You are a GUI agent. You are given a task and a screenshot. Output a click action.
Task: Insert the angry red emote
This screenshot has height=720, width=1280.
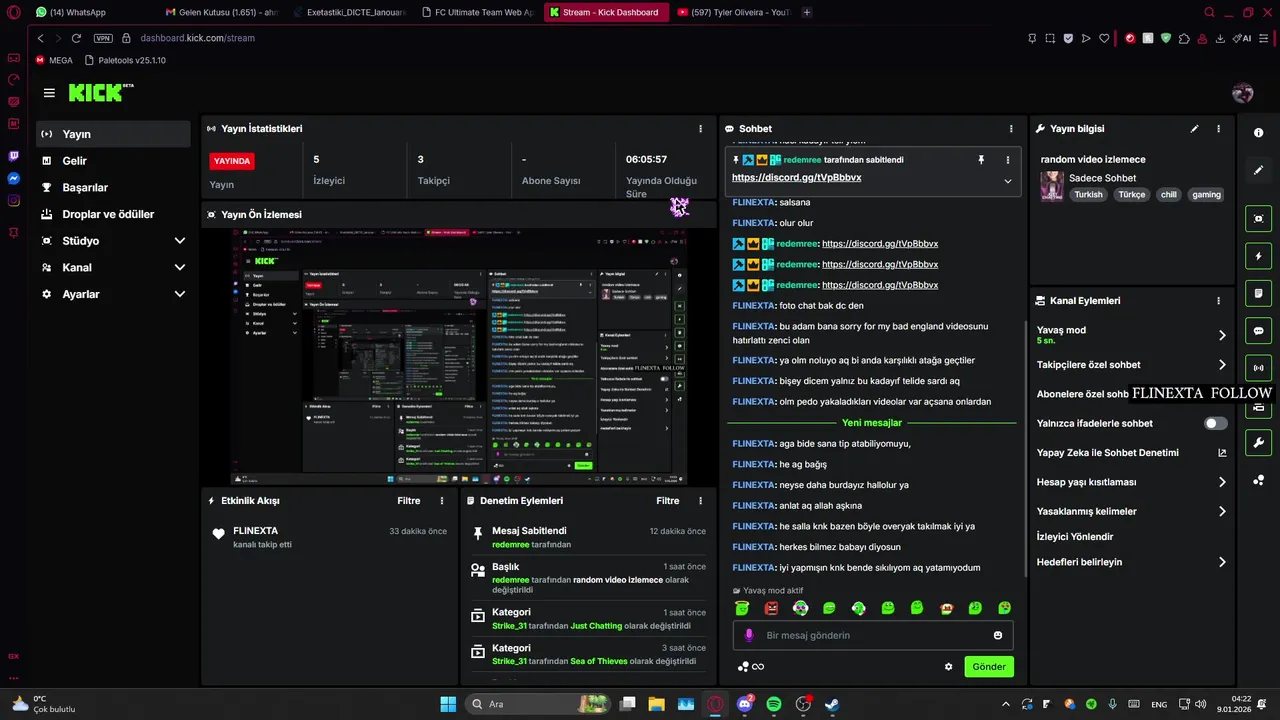771,608
